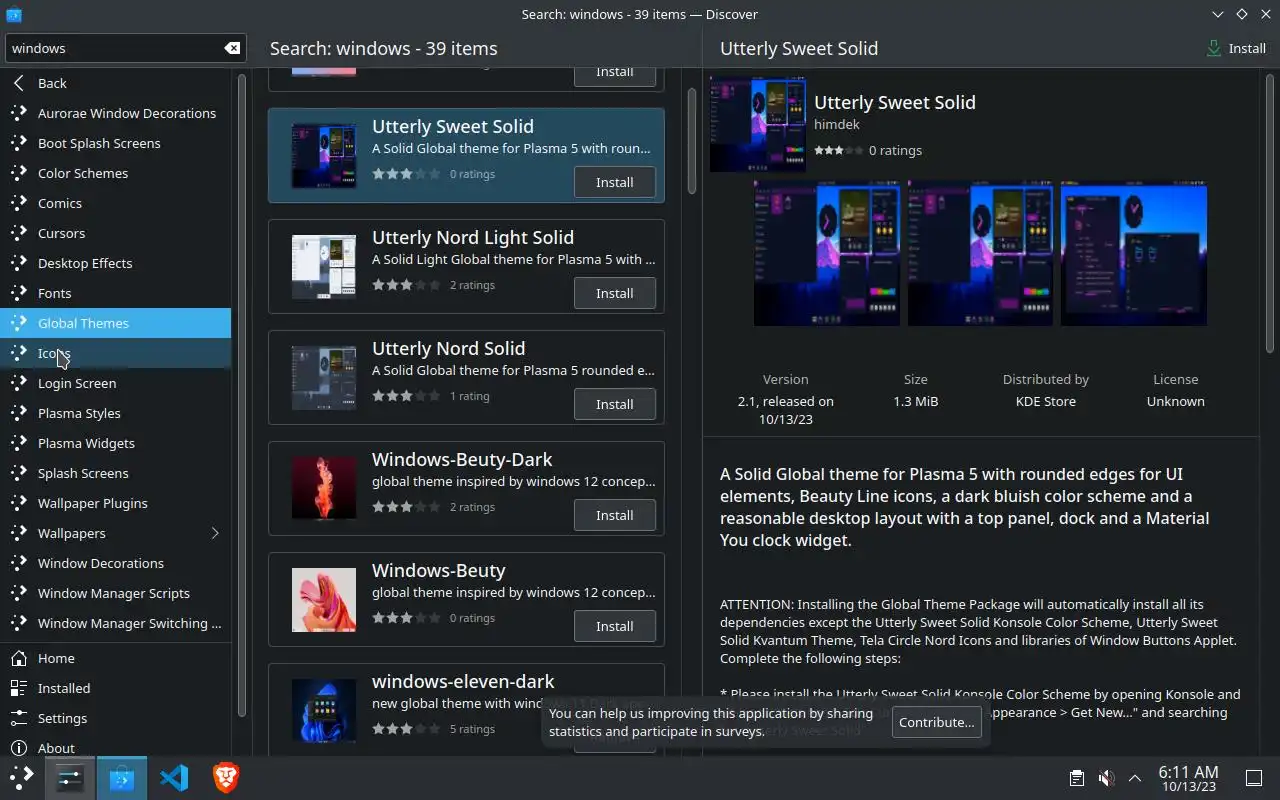Expand the Wallpapers subcategory arrow
Image resolution: width=1280 pixels, height=800 pixels.
coord(215,533)
